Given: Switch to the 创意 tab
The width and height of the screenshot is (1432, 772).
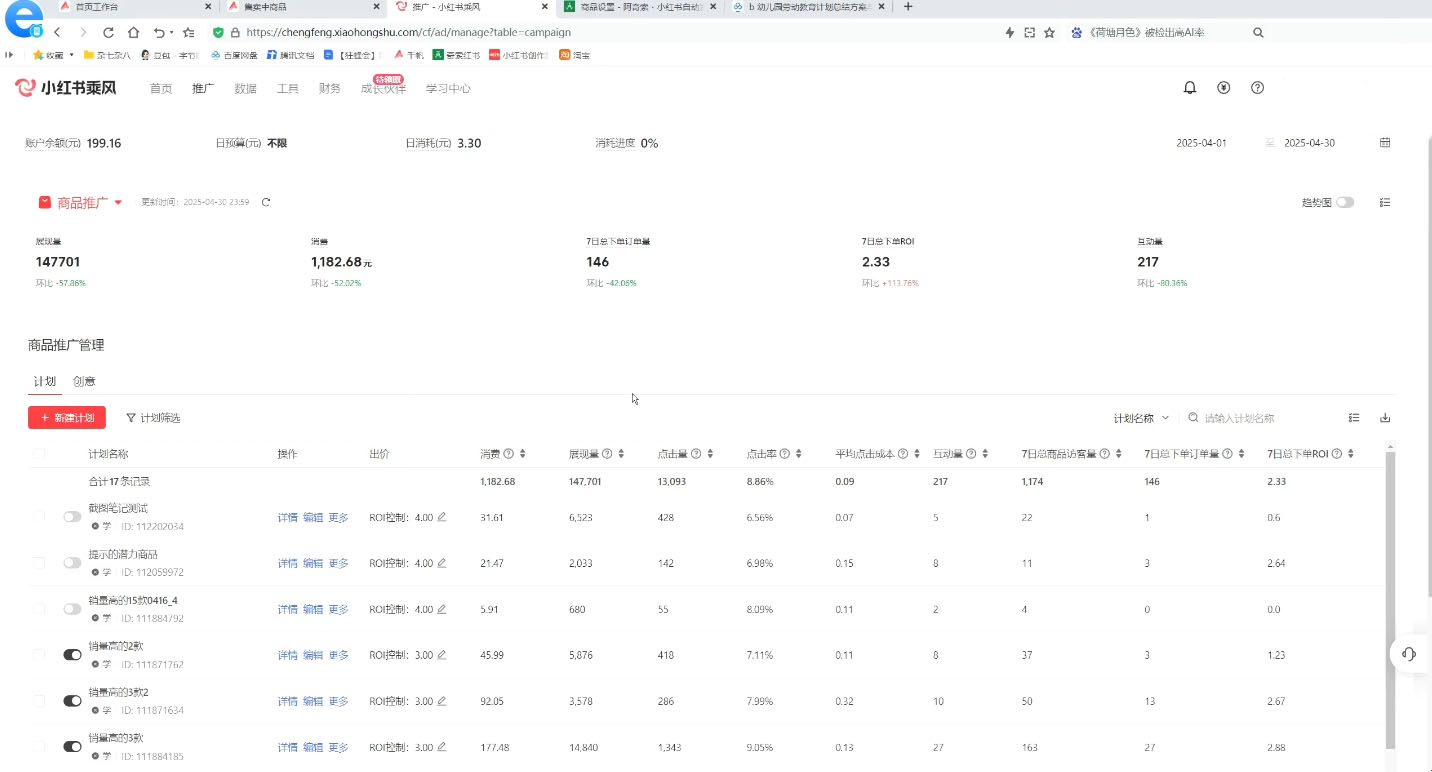Looking at the screenshot, I should 84,381.
